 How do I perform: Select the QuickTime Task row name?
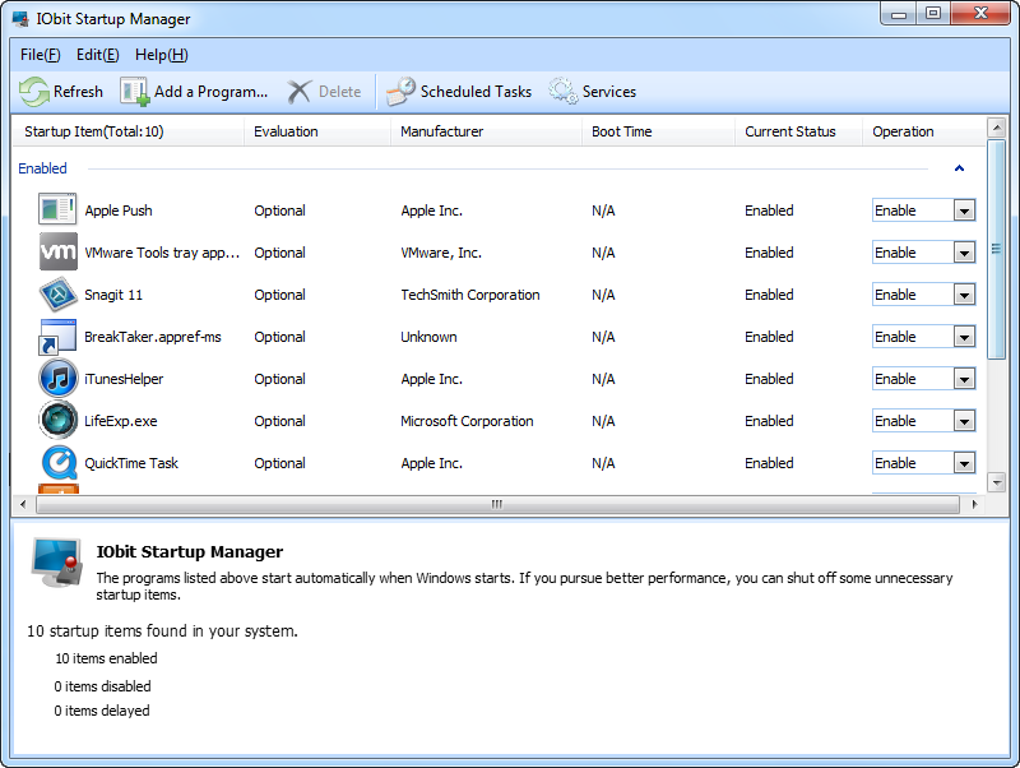point(131,464)
